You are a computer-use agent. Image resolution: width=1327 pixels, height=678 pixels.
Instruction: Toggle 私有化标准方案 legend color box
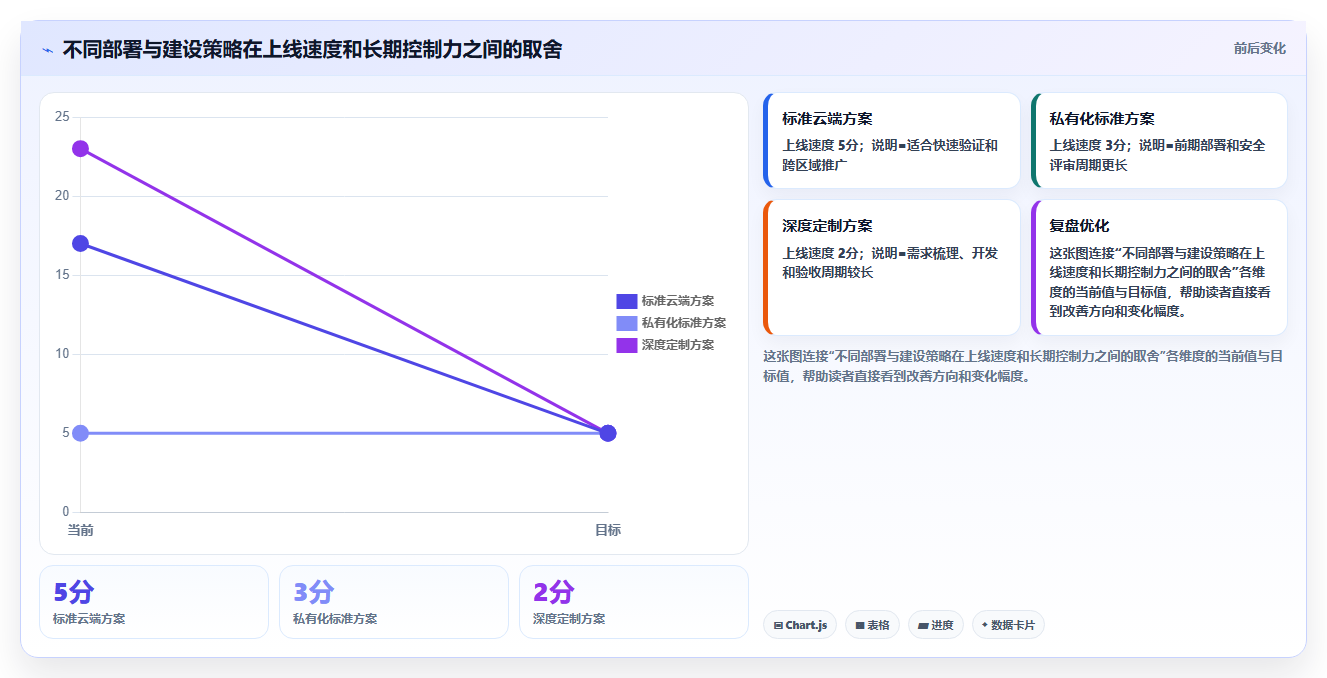point(626,323)
